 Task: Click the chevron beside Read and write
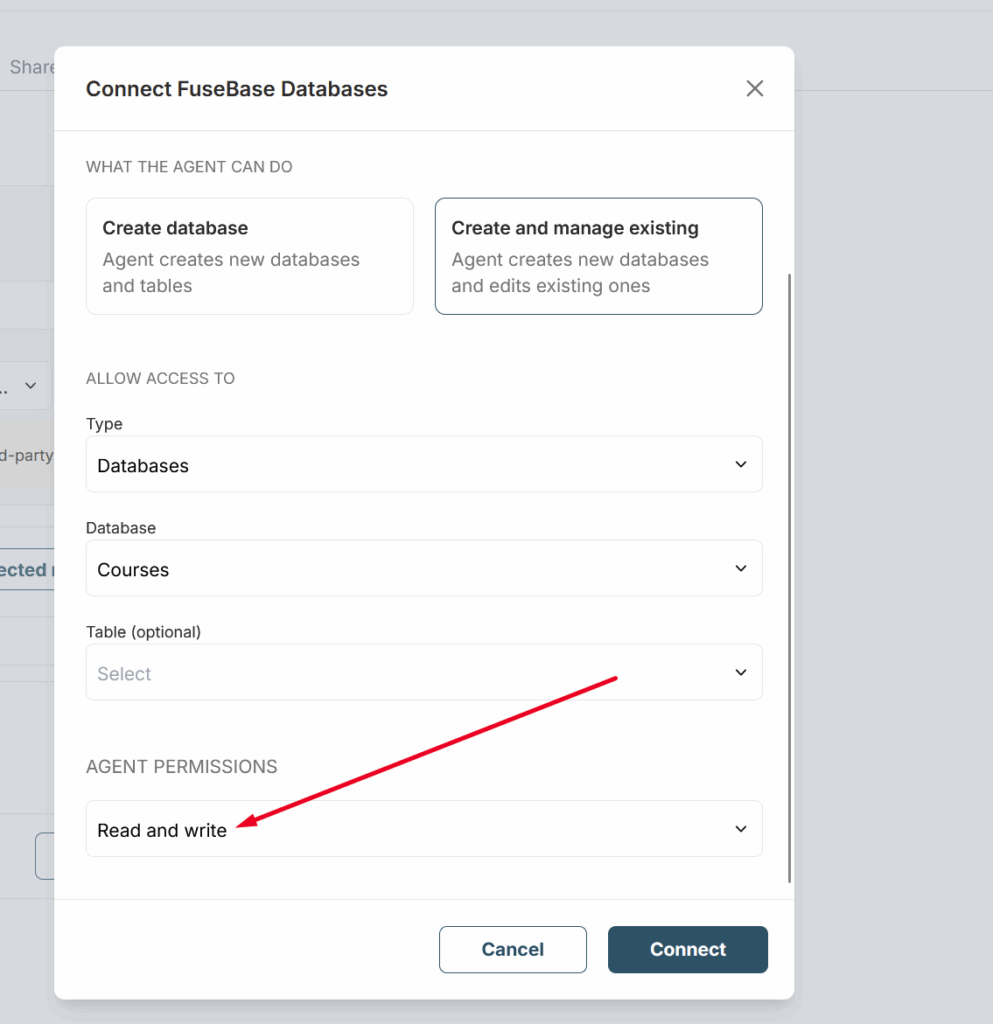pos(740,828)
